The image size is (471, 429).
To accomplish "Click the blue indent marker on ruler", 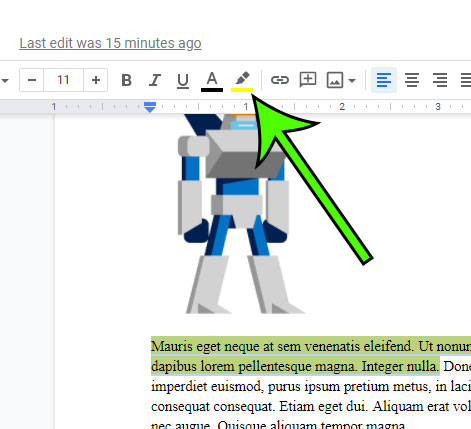I will click(x=150, y=107).
